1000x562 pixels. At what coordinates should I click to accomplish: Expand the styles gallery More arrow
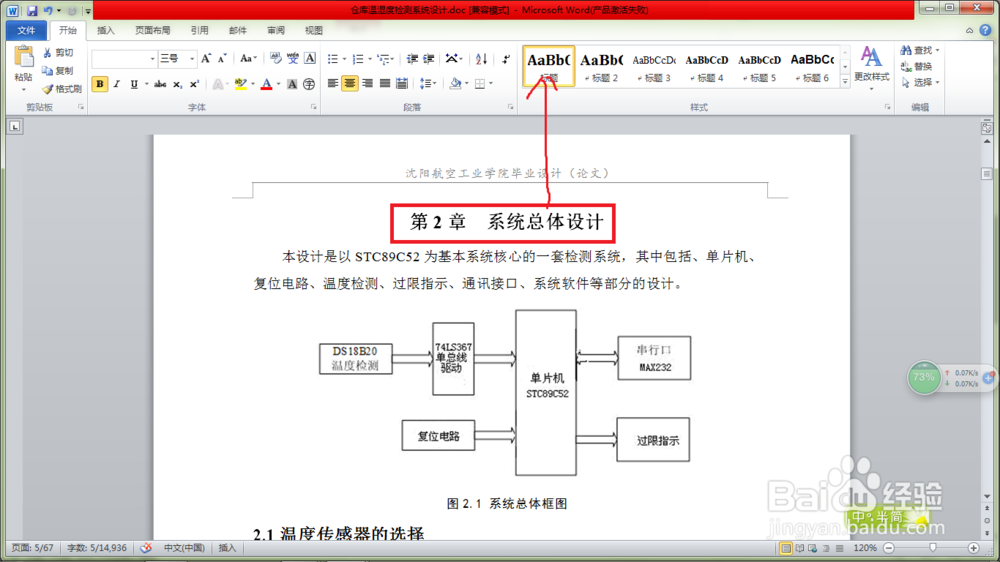(x=845, y=81)
